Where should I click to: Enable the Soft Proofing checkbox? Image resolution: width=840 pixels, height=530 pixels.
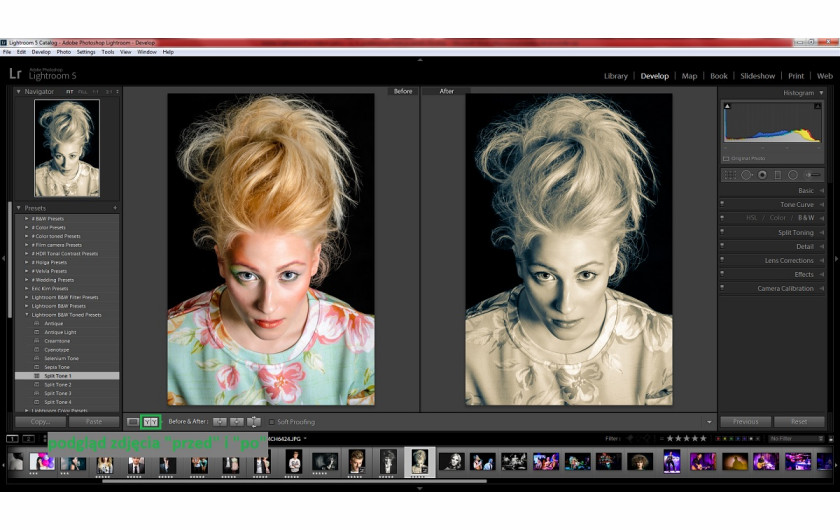272,422
